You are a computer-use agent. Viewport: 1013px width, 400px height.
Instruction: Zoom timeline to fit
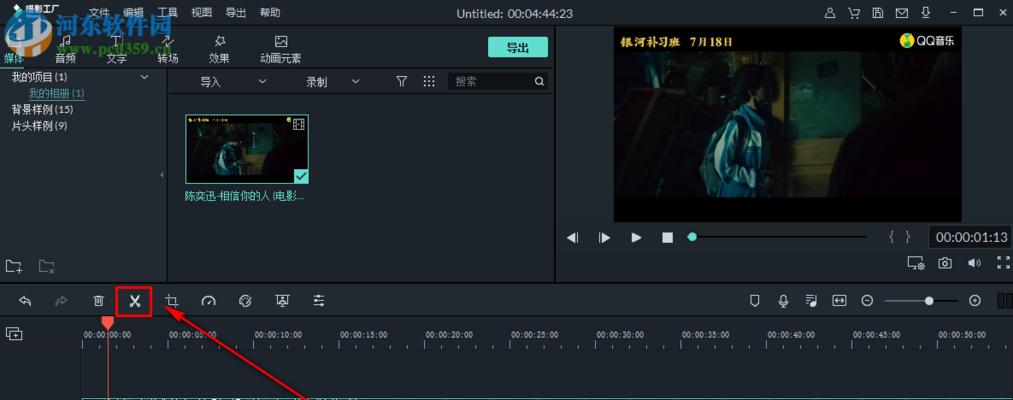click(839, 300)
